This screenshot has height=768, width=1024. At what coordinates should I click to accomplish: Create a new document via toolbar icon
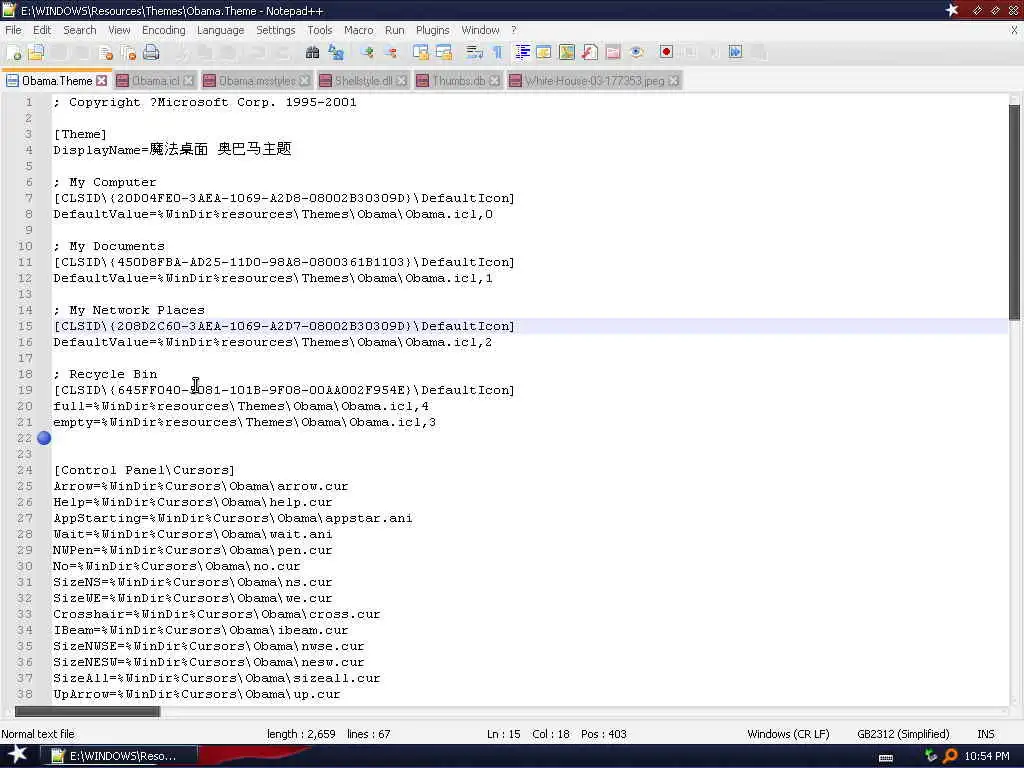click(x=14, y=53)
